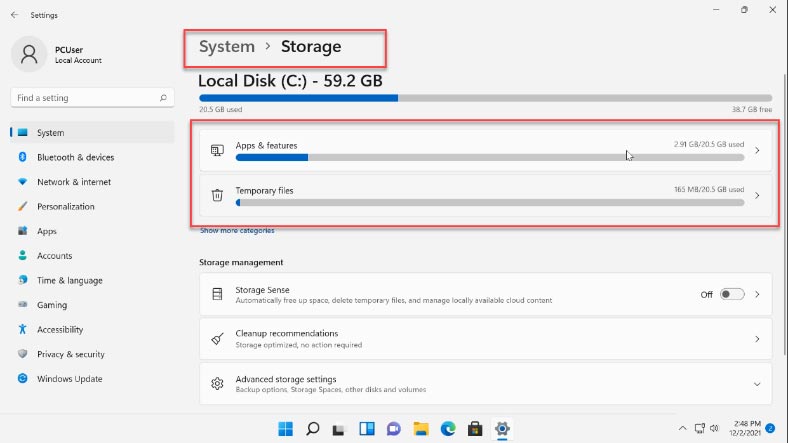Screen dimensions: 788x443
Task: Click the Storage Sense drive icon
Action: click(x=217, y=294)
